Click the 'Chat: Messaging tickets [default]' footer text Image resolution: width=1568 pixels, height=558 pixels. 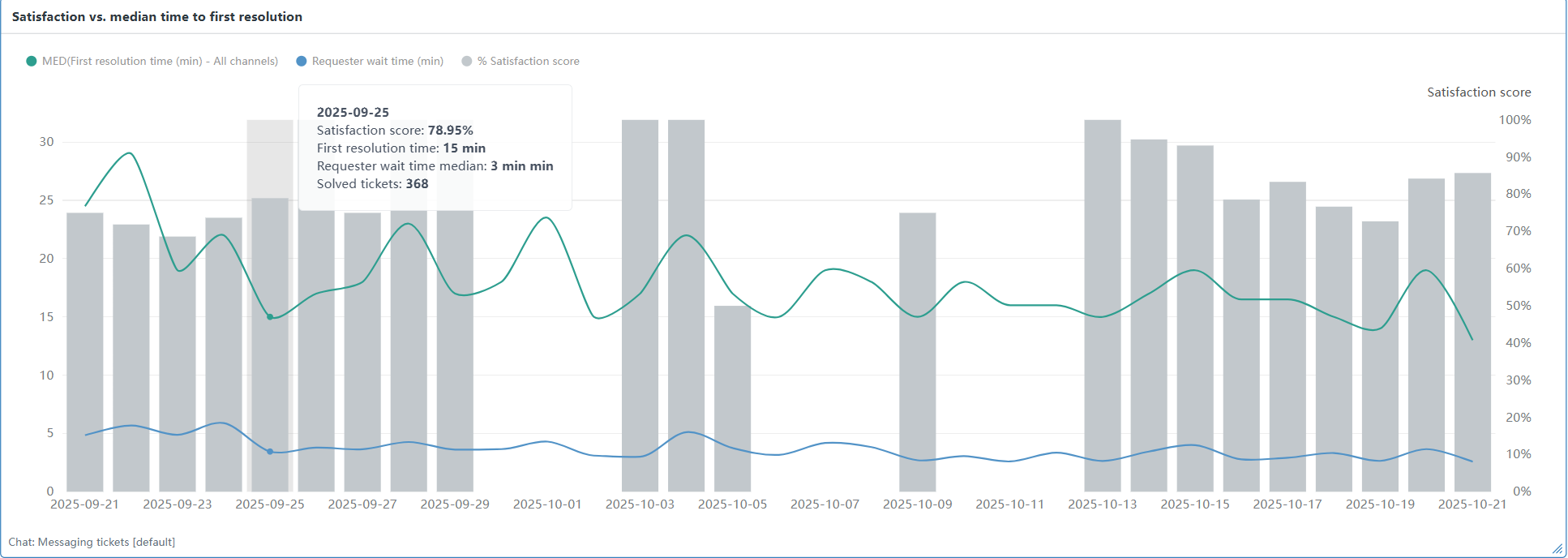92,542
